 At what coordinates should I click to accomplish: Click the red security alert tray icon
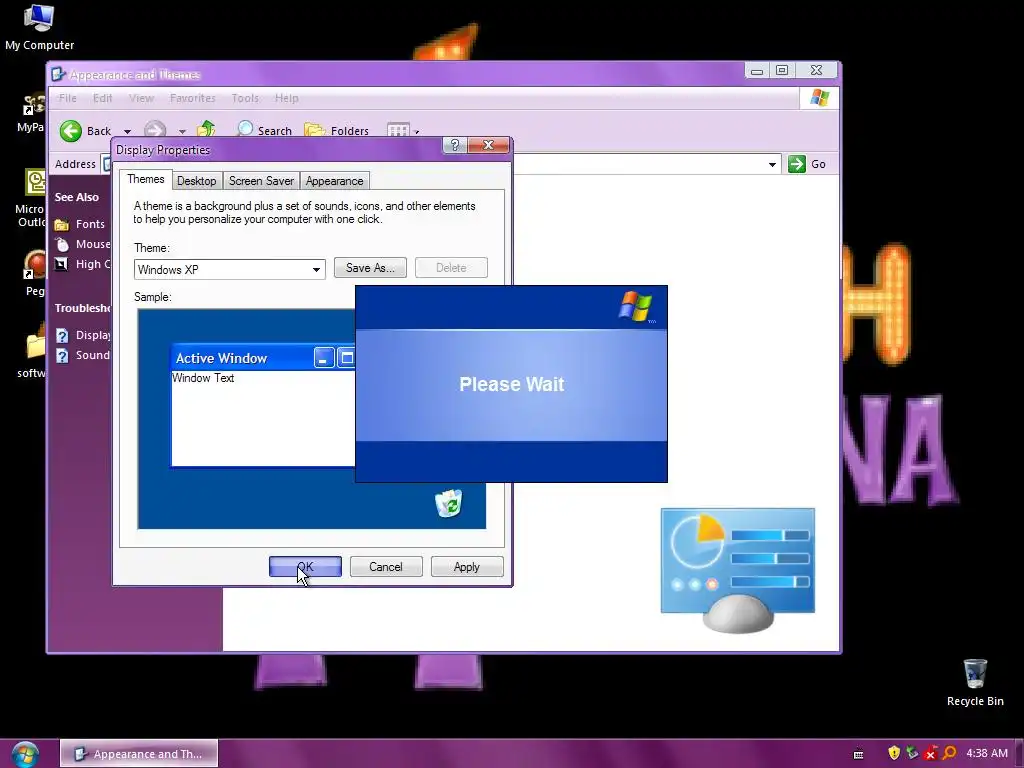coord(931,754)
